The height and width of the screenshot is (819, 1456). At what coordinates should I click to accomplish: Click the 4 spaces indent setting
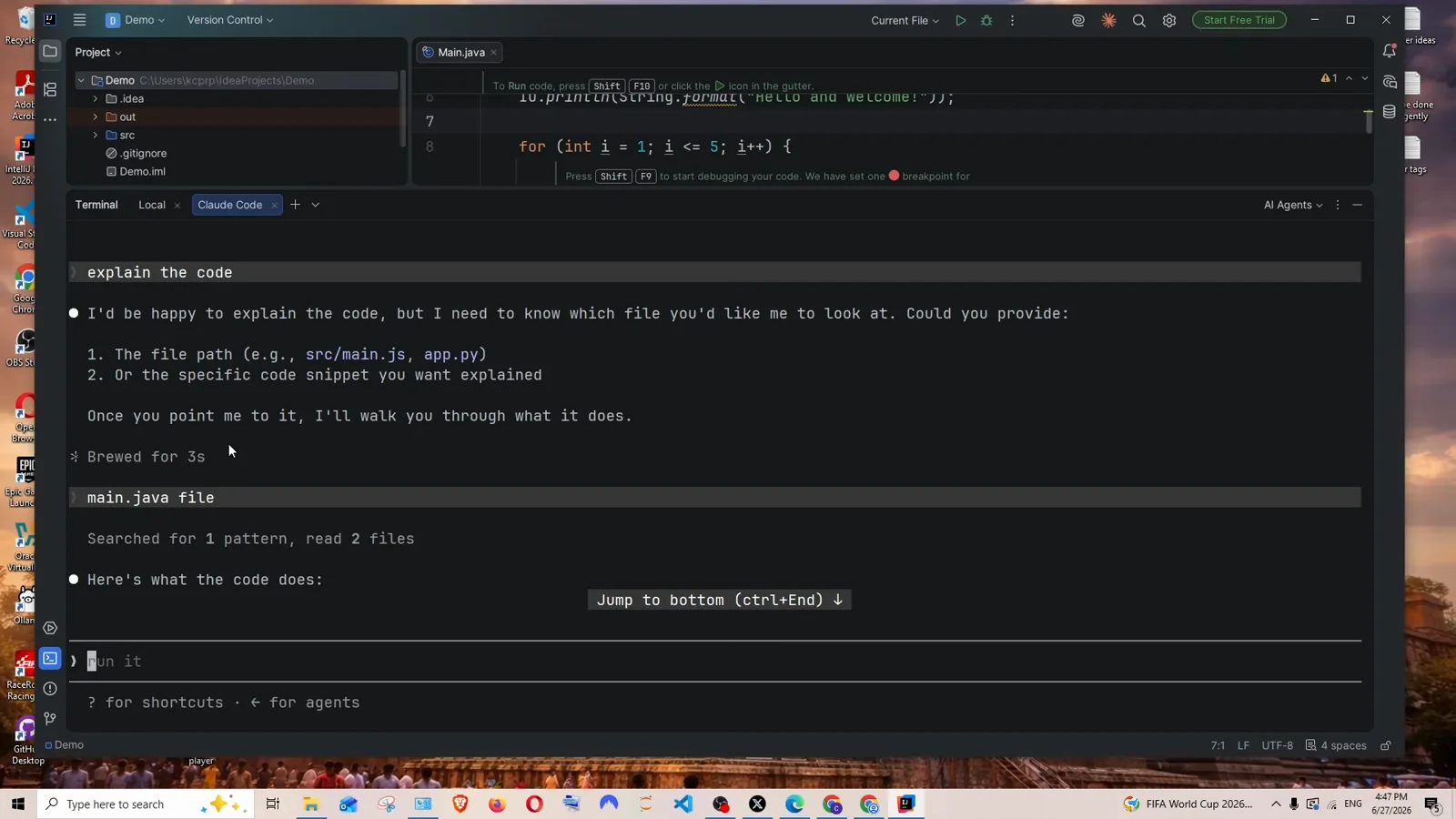(x=1336, y=745)
